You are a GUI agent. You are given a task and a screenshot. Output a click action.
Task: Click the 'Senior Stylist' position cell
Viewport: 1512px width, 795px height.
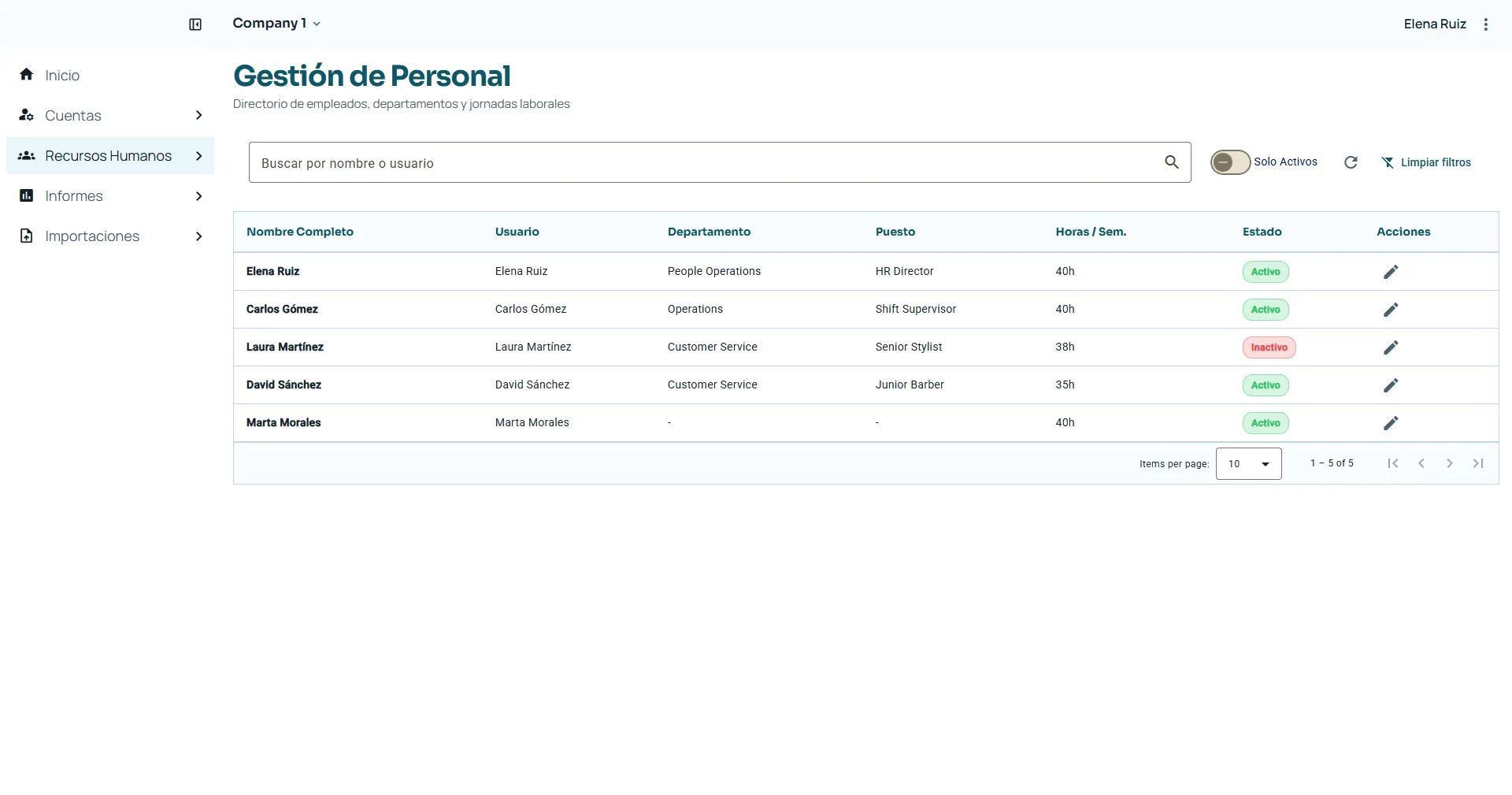[909, 347]
